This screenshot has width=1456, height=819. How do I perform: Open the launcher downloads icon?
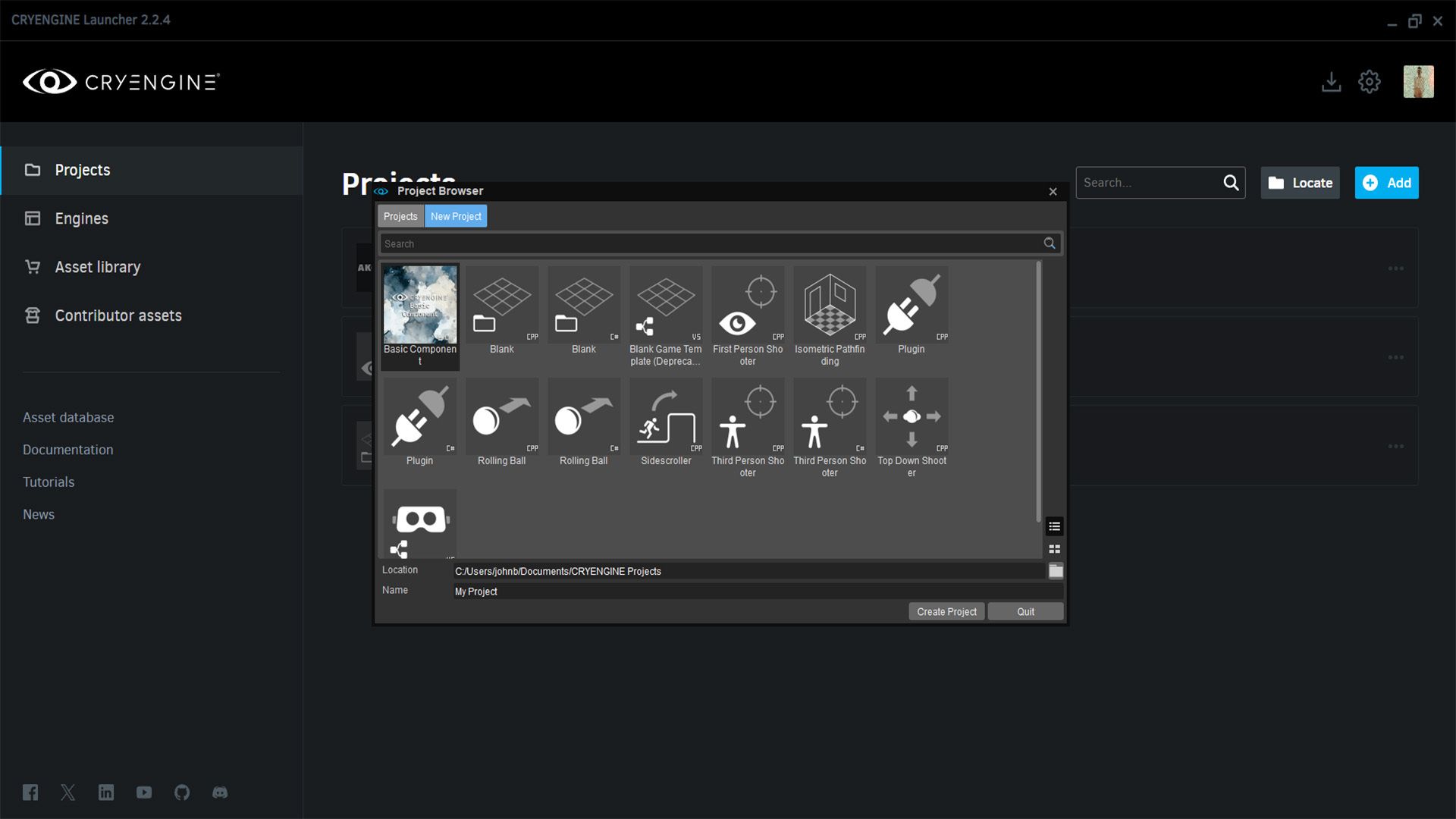click(x=1331, y=82)
